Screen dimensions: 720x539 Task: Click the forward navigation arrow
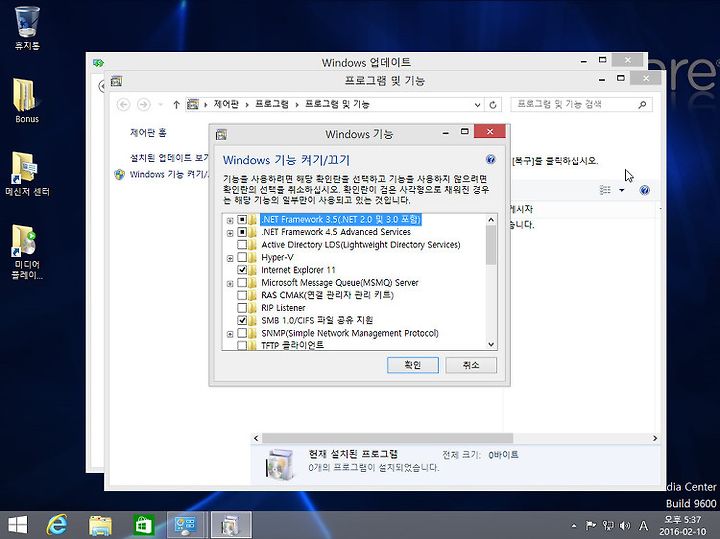(x=144, y=105)
